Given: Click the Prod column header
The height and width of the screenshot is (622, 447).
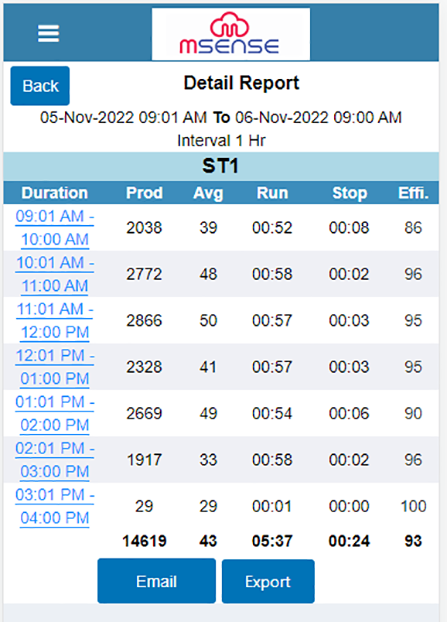Looking at the screenshot, I should [144, 193].
